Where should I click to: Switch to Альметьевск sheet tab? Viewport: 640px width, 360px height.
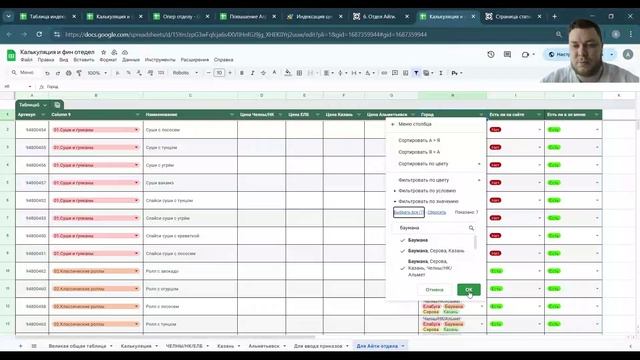[x=264, y=346]
